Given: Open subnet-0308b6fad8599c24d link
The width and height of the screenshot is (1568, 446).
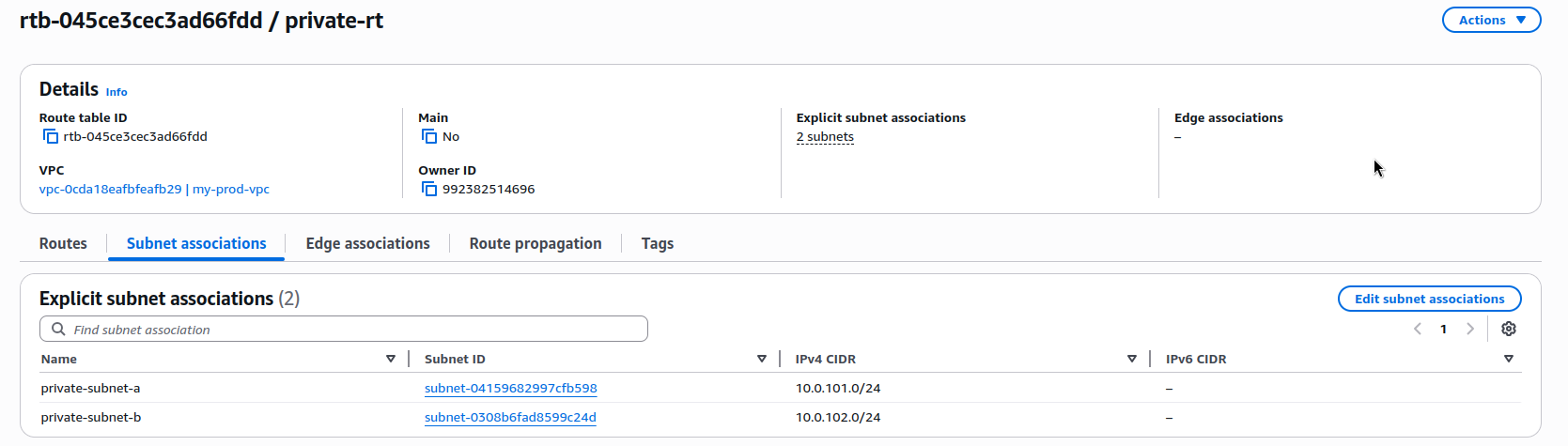Looking at the screenshot, I should point(510,417).
